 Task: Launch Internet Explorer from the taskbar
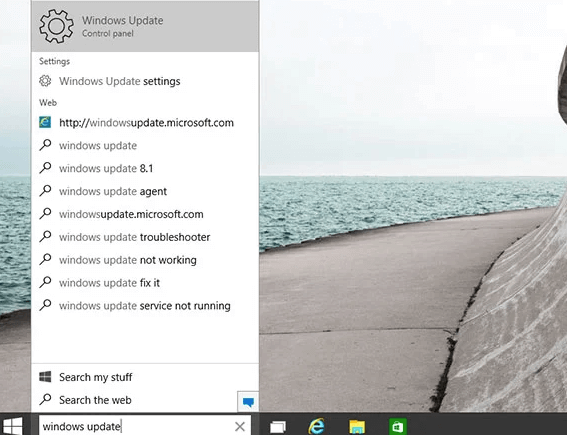tap(316, 426)
